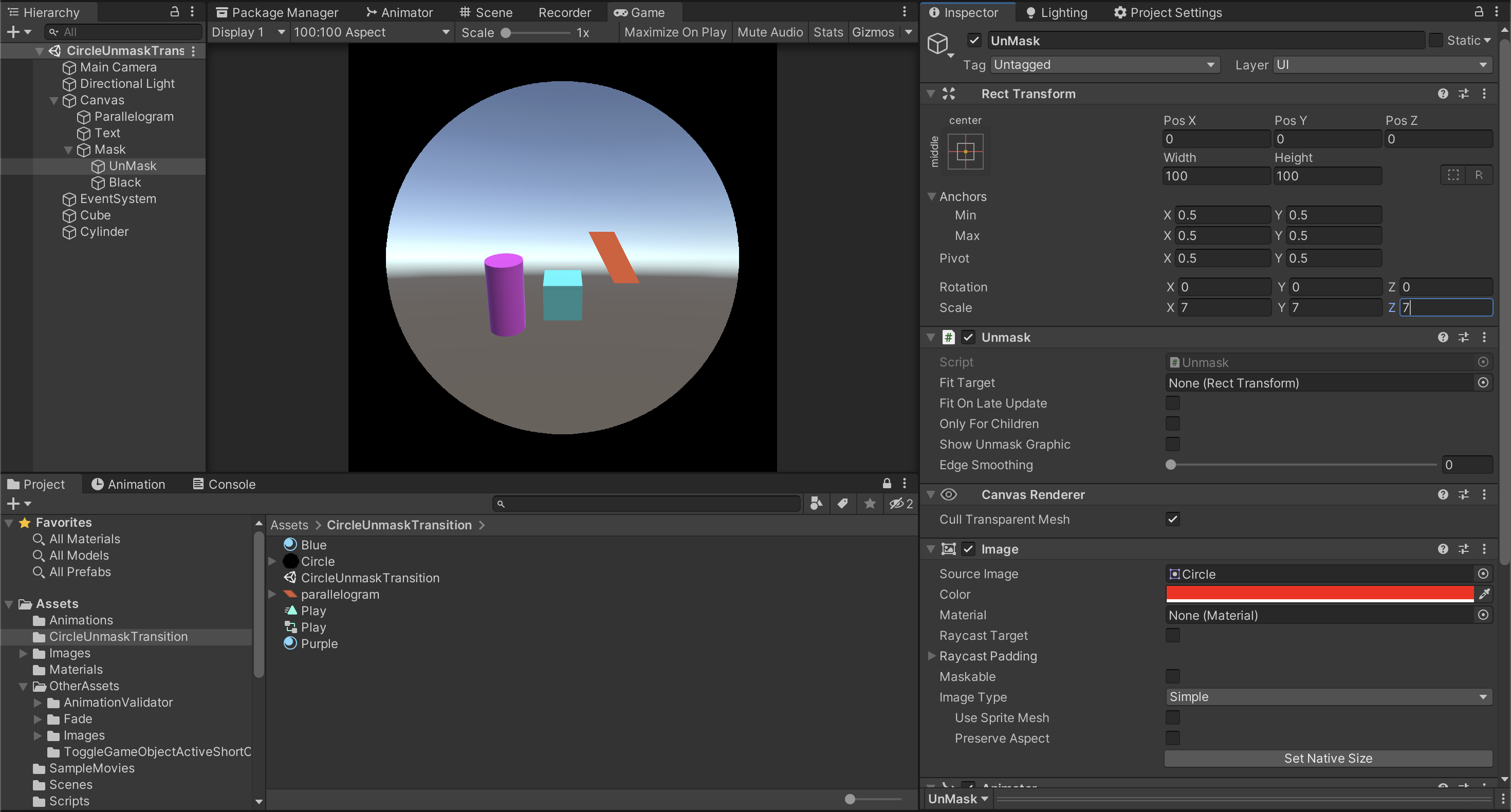Click the Project panel lock icon
Viewport: 1511px width, 812px height.
click(887, 484)
